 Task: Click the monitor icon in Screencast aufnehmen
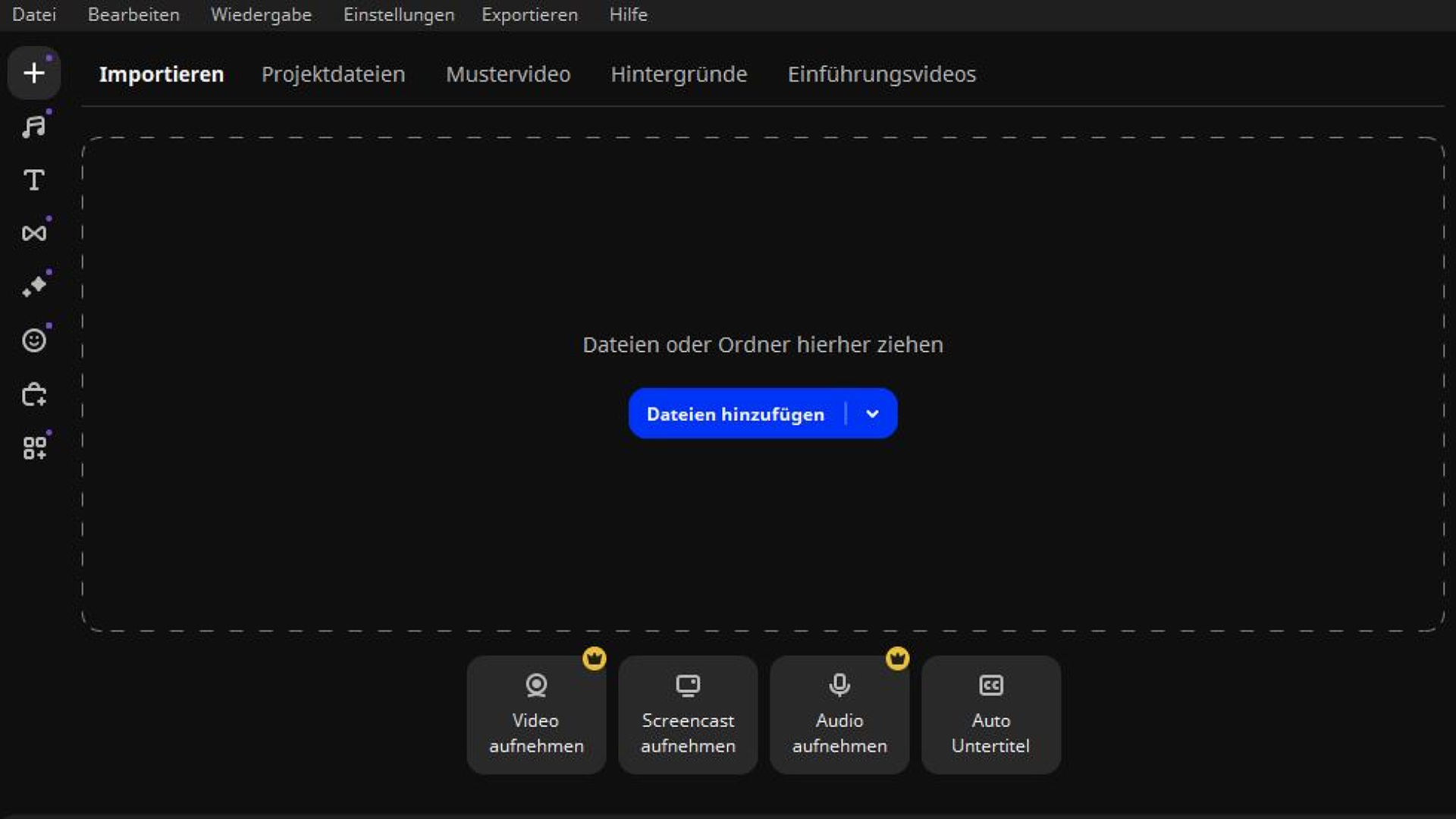[x=688, y=686]
